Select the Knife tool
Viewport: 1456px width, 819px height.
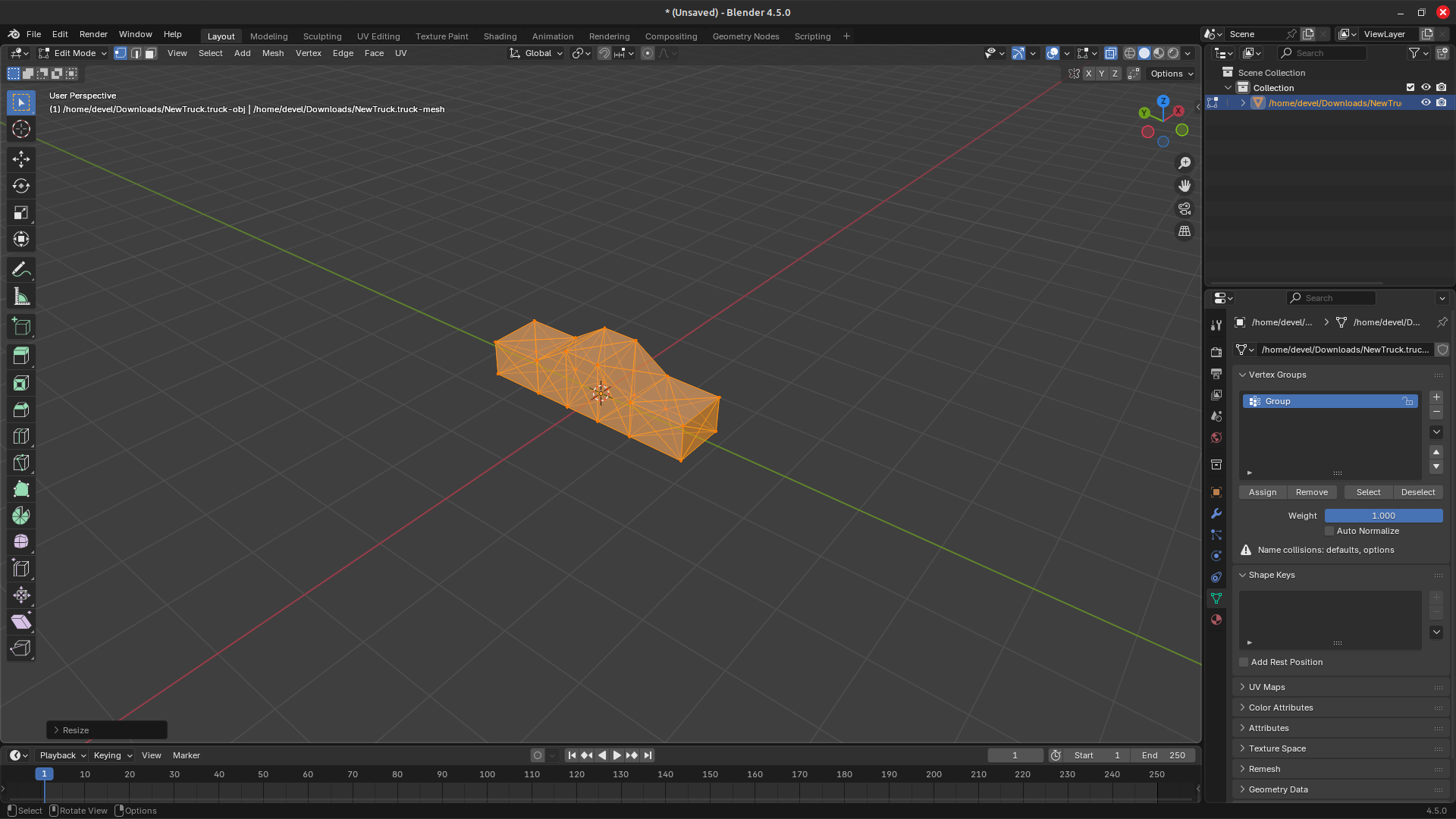click(21, 463)
